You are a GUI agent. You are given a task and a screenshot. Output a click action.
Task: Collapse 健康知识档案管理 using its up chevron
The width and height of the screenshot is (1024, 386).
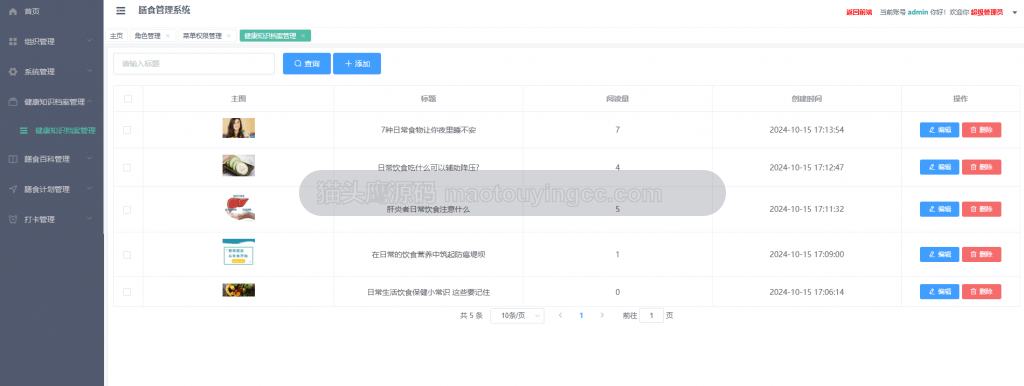(x=90, y=101)
